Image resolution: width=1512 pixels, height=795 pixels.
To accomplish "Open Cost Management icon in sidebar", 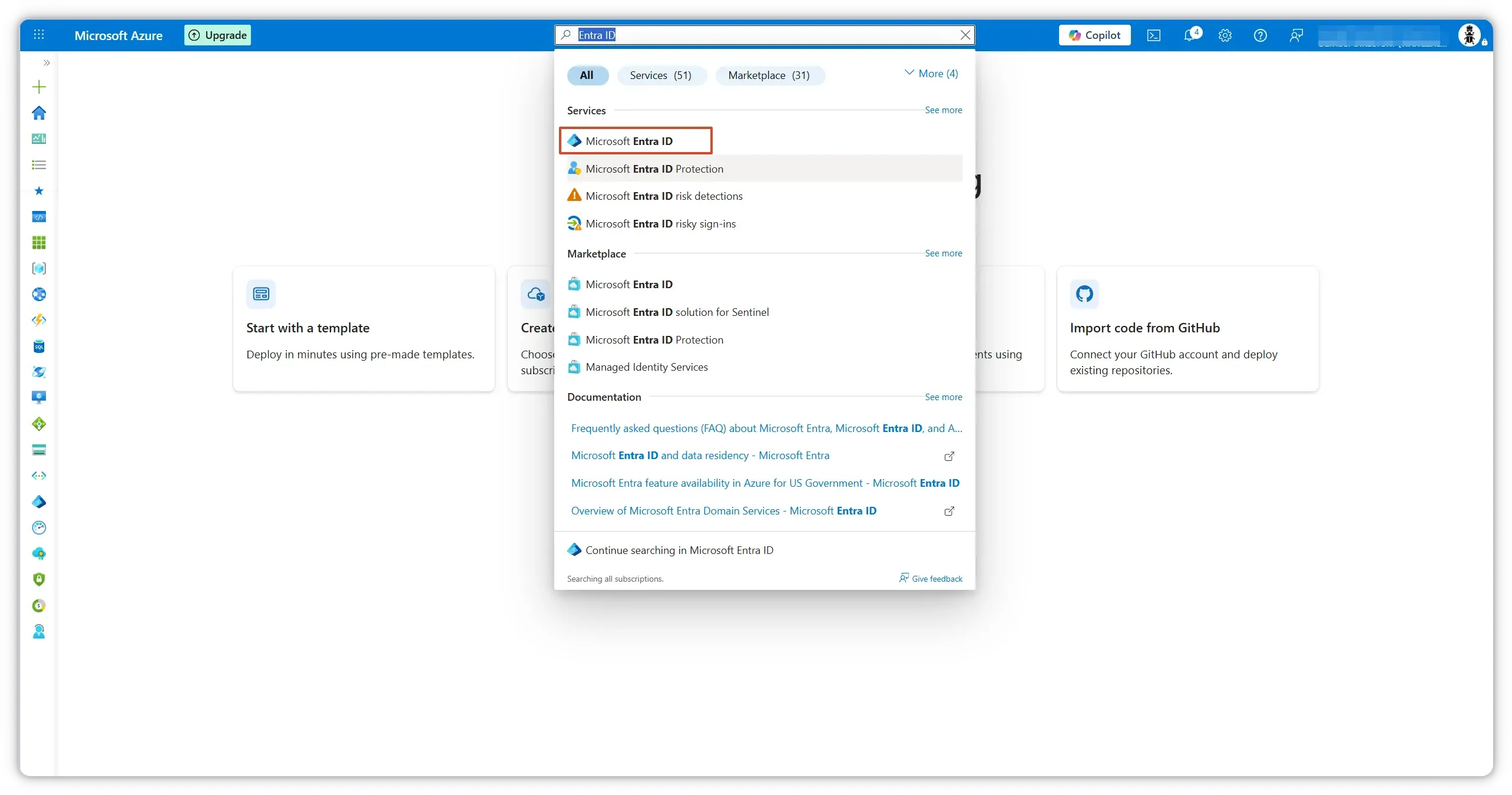I will [x=39, y=605].
